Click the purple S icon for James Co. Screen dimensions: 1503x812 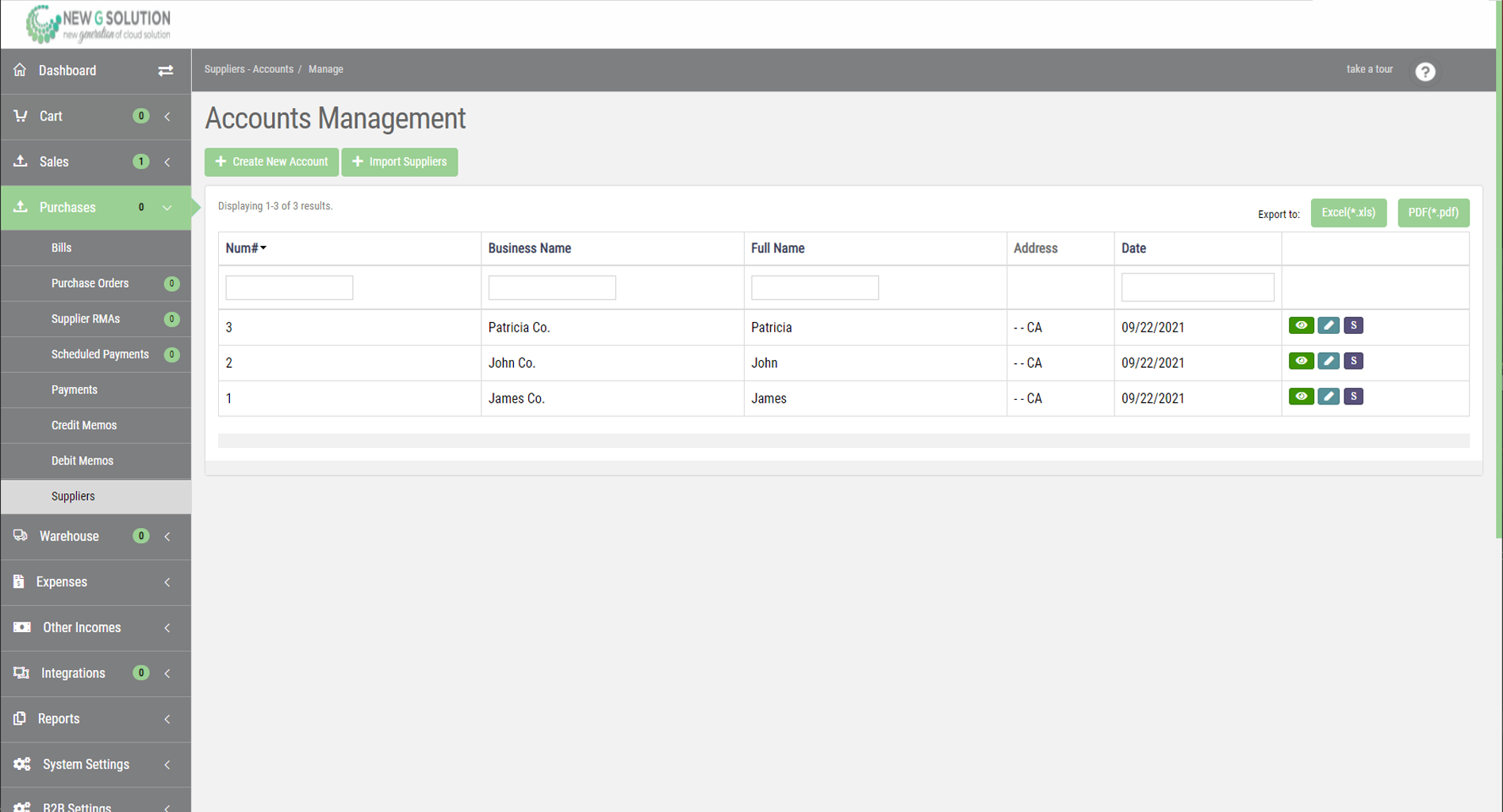click(x=1353, y=396)
